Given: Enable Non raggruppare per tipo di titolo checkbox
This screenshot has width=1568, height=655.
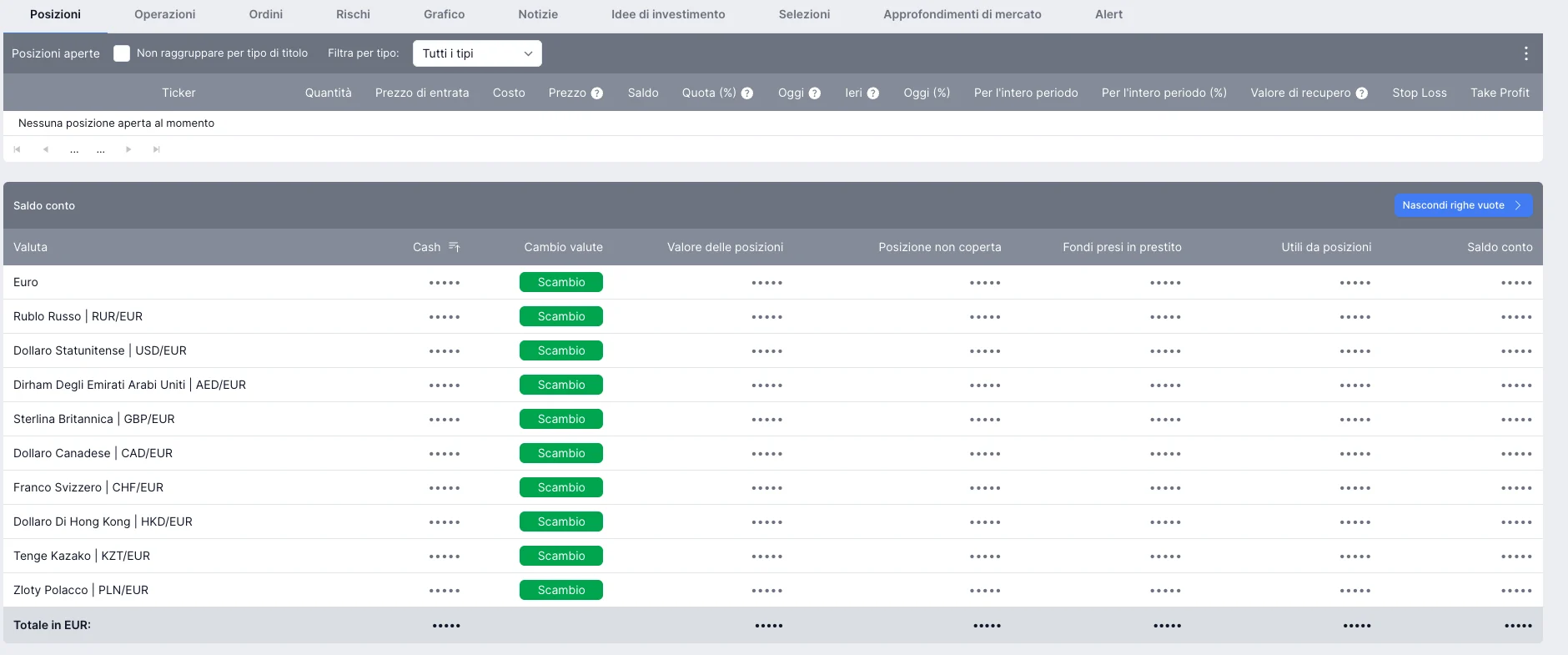Looking at the screenshot, I should pos(122,53).
